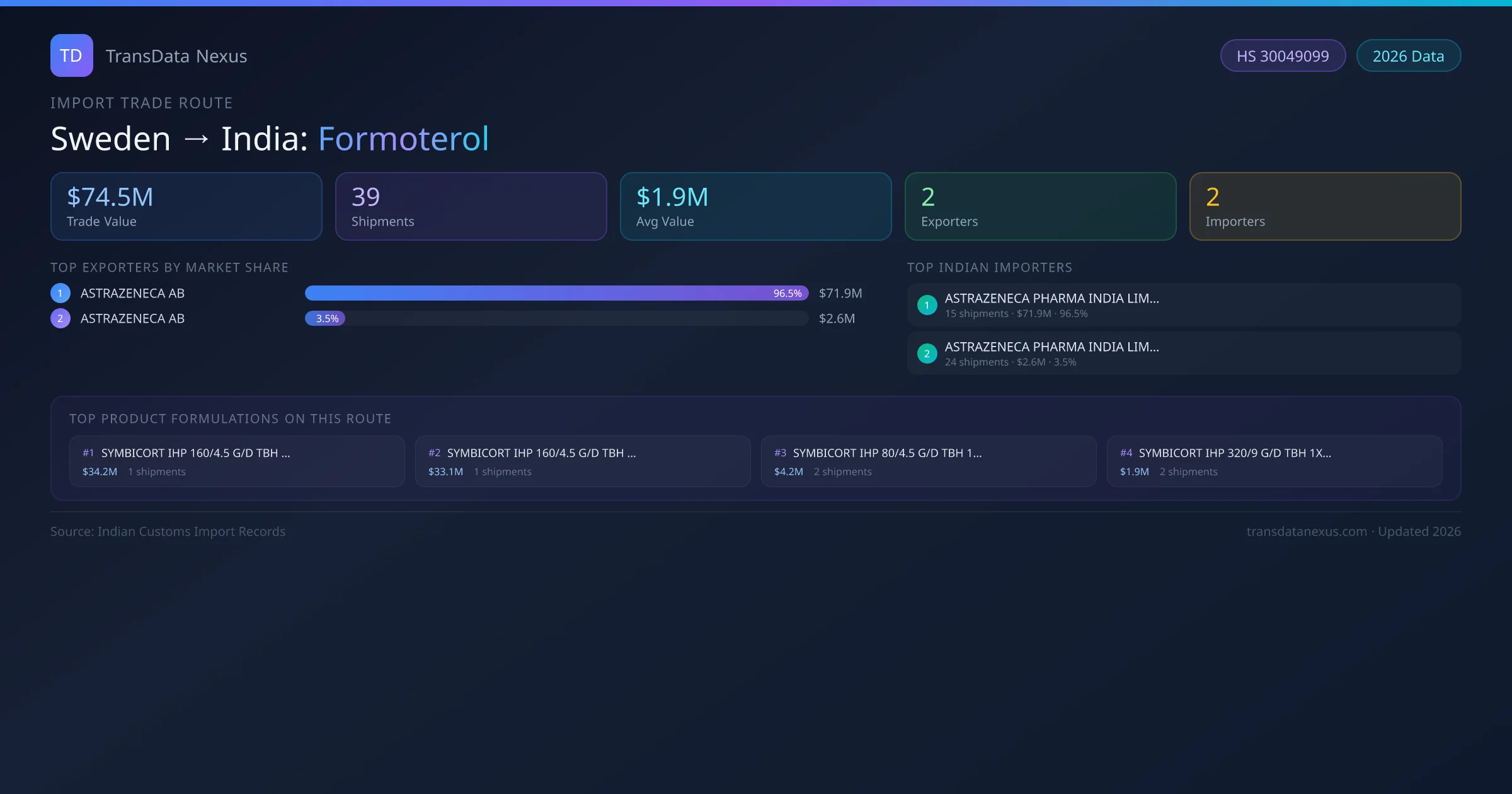Click the green rank 2 importer badge
Viewport: 1512px width, 794px height.
point(927,354)
